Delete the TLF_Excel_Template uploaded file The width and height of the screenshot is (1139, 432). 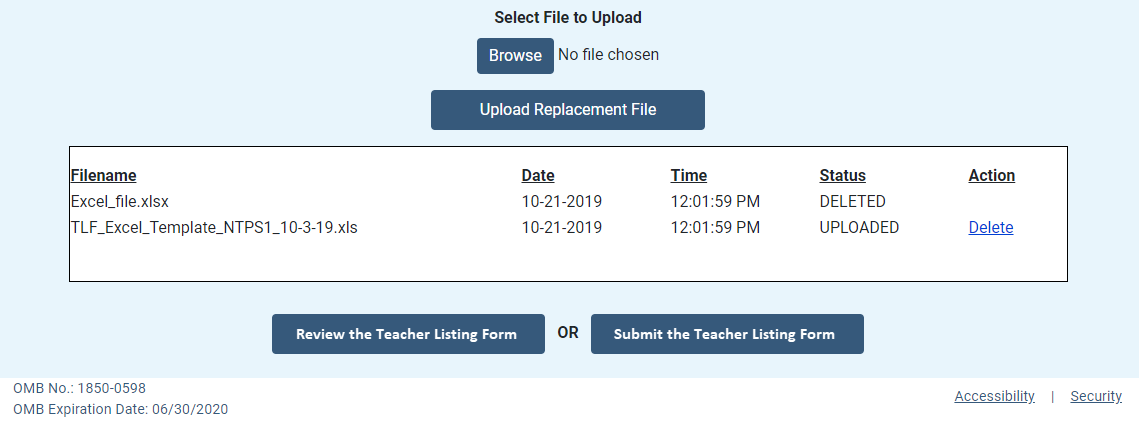990,228
